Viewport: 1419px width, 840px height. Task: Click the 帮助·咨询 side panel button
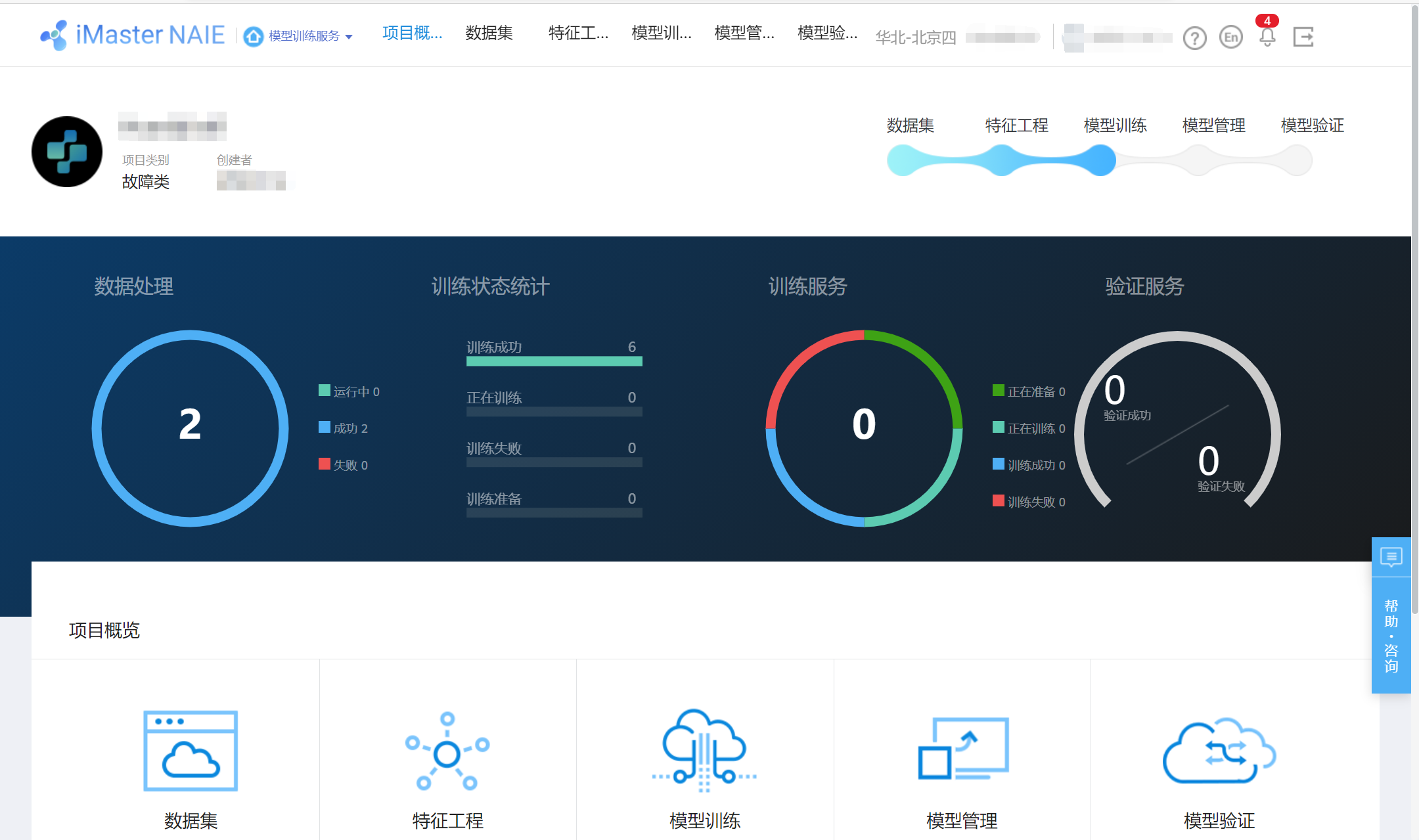click(1391, 634)
